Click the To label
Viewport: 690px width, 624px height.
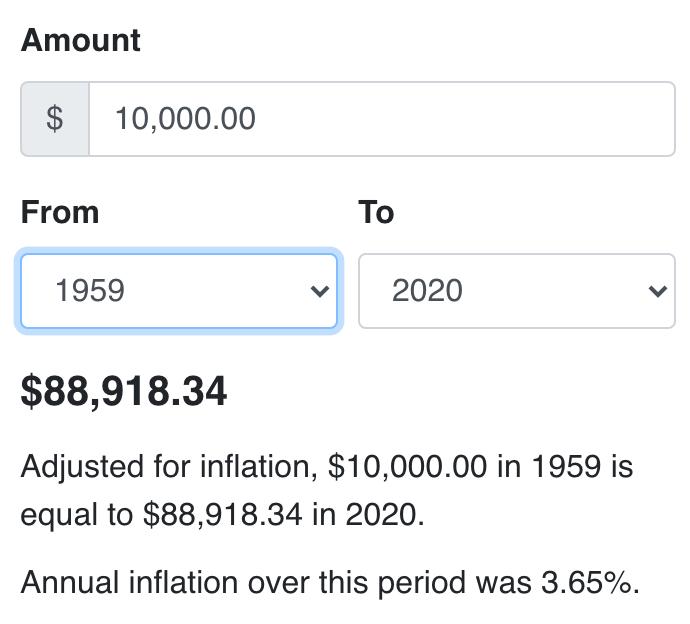(376, 212)
